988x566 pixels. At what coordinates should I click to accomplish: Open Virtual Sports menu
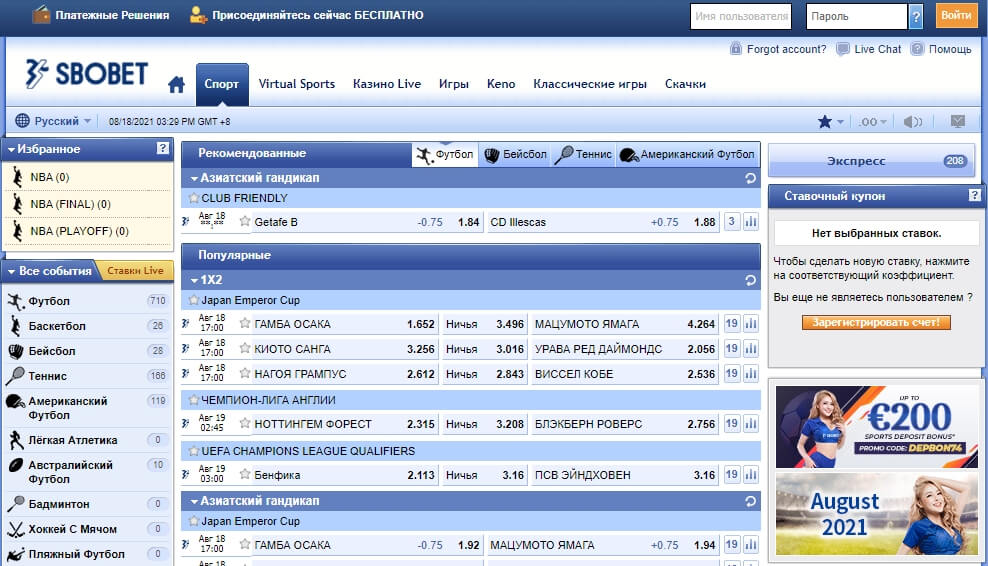[x=296, y=84]
